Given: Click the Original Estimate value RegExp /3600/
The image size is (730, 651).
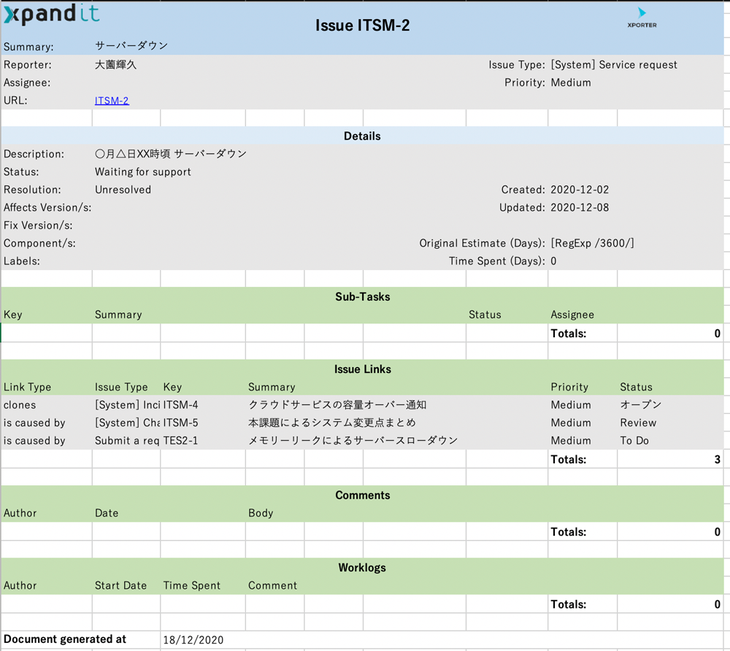Looking at the screenshot, I should coord(592,243).
